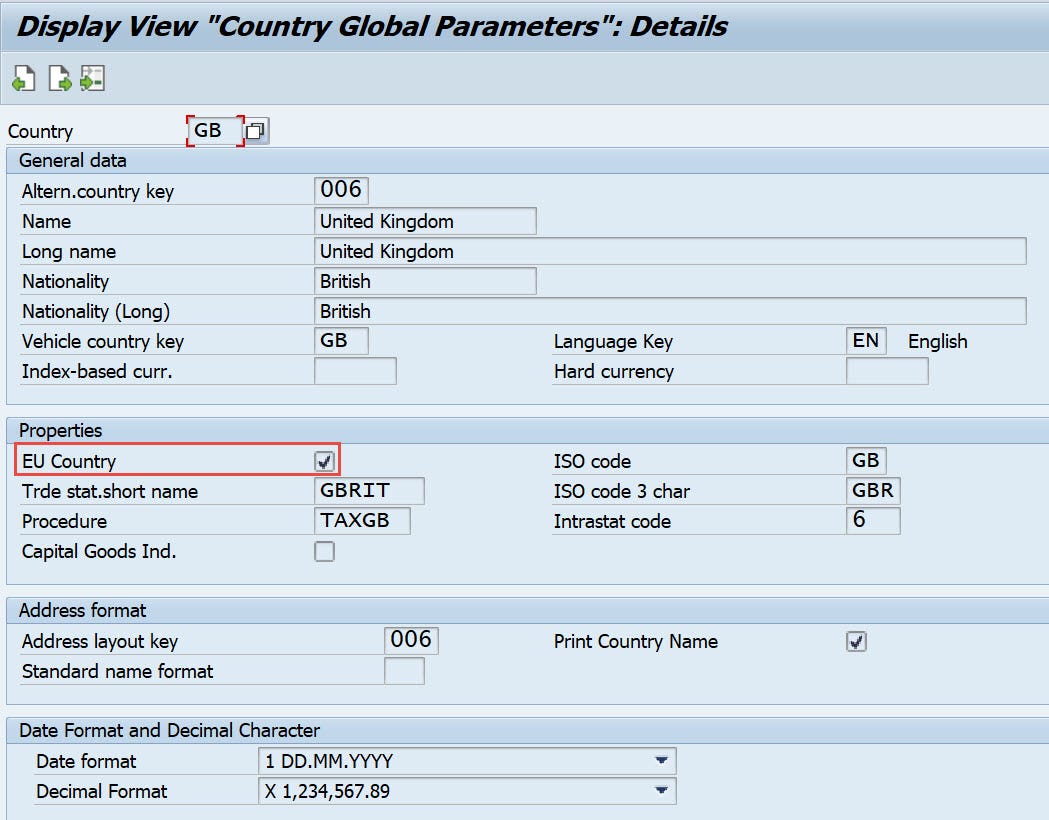1049x820 pixels.
Task: Click the Intrastat code label
Action: (612, 521)
